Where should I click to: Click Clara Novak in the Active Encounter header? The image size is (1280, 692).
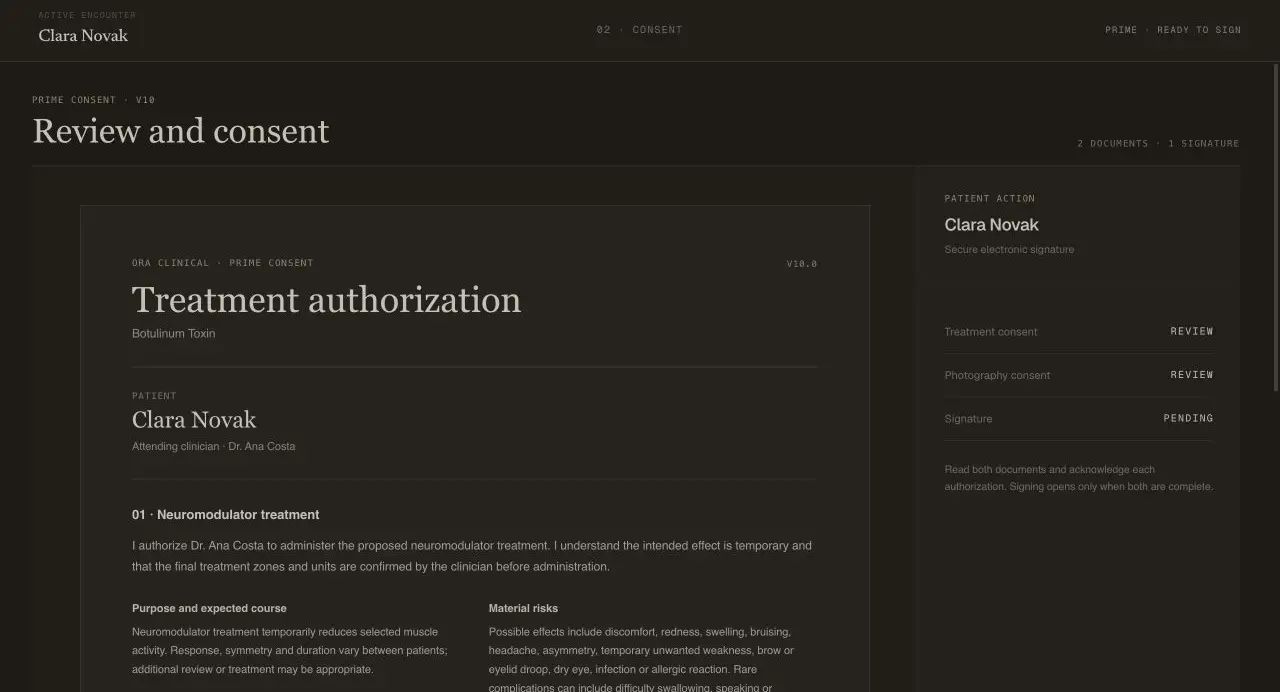coord(83,35)
